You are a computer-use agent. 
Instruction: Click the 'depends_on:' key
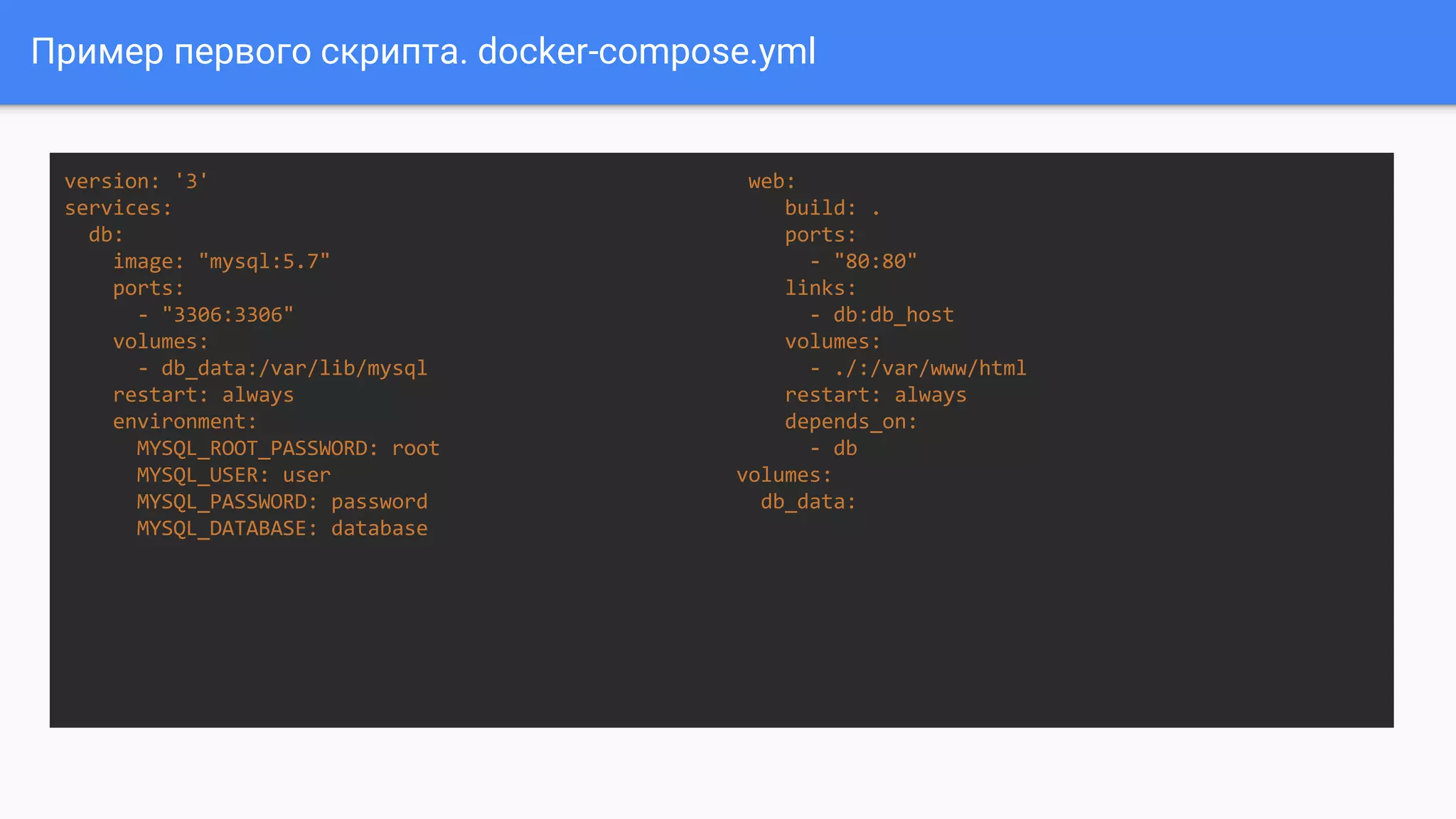[851, 422]
